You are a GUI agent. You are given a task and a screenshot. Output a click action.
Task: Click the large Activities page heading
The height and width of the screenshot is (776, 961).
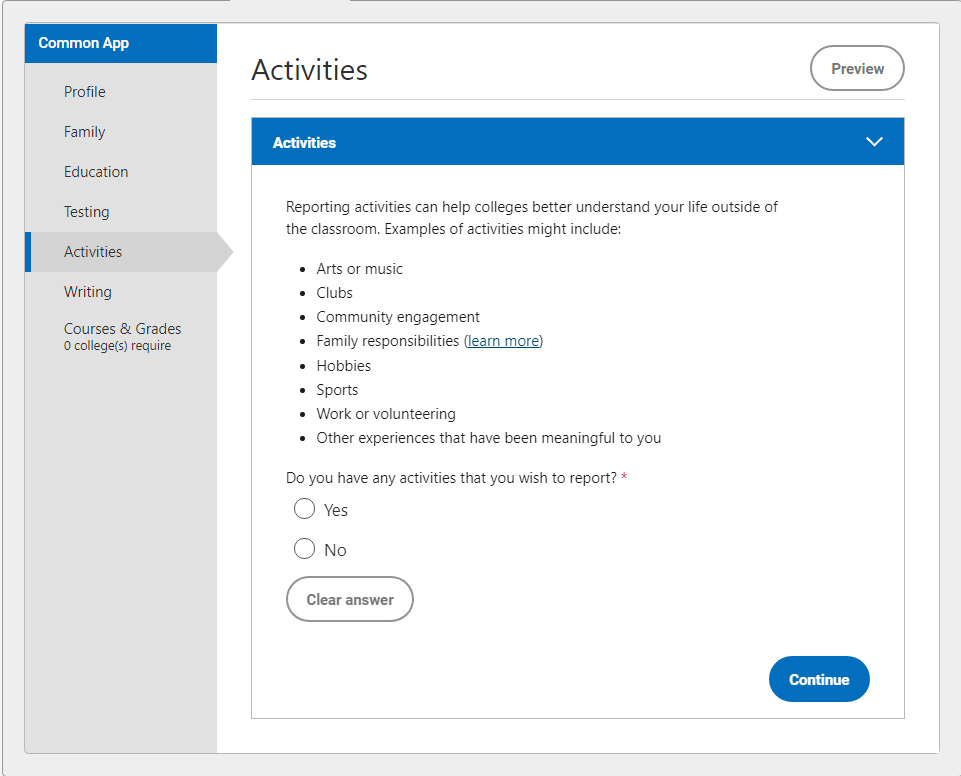tap(310, 70)
